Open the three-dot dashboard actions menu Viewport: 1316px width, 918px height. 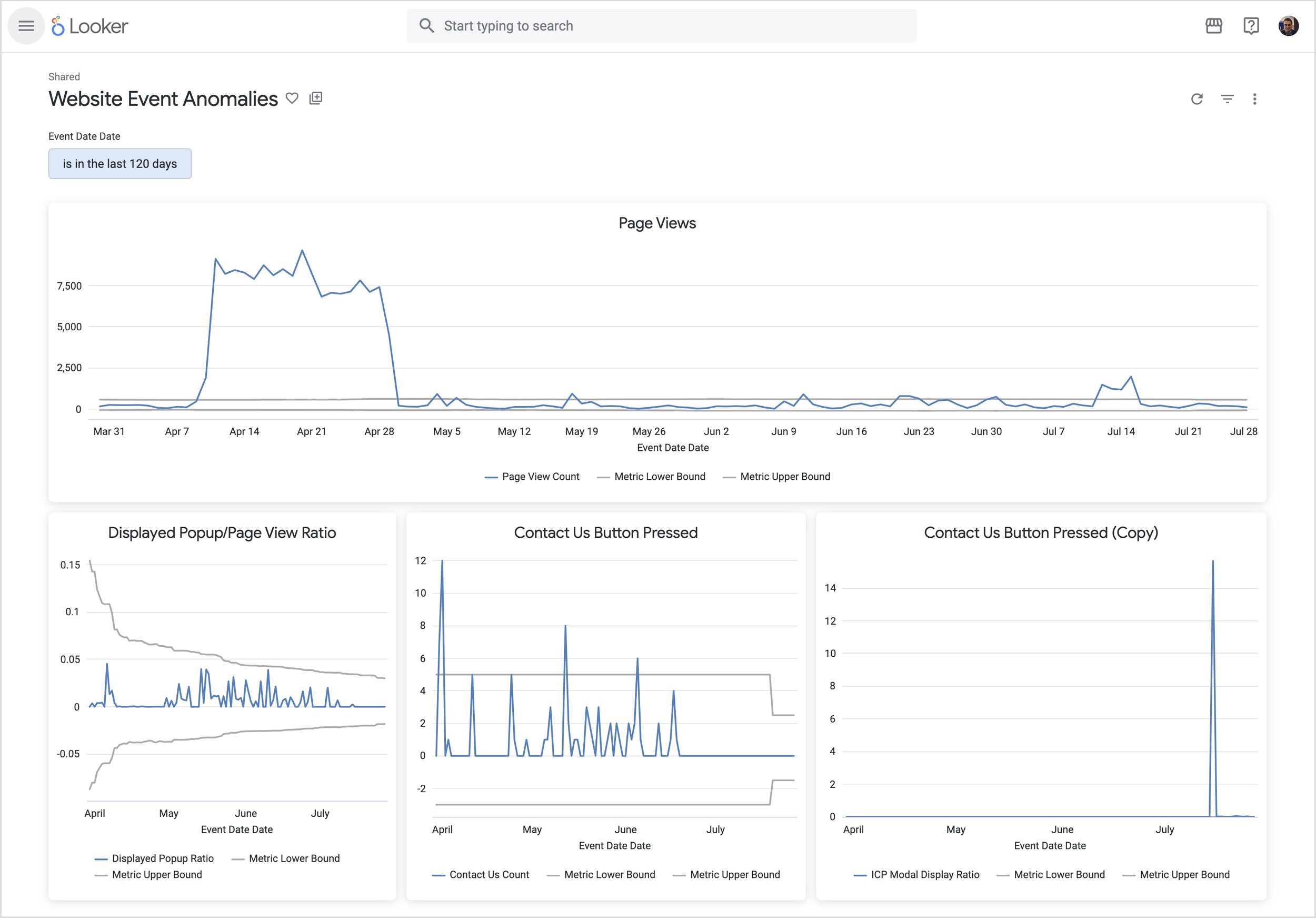1254,99
